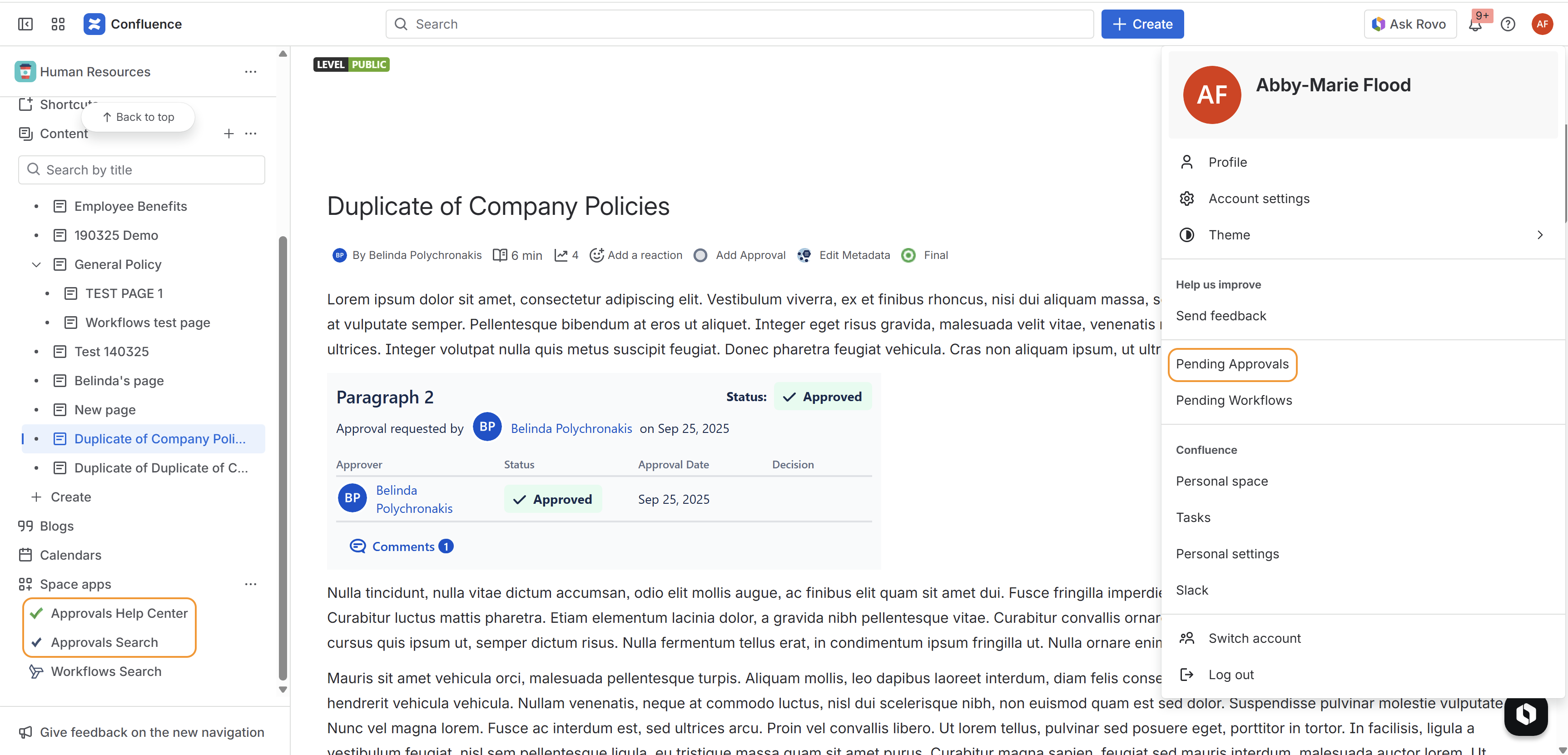Click the blue Create button
Image resolution: width=1568 pixels, height=755 pixels.
tap(1142, 24)
